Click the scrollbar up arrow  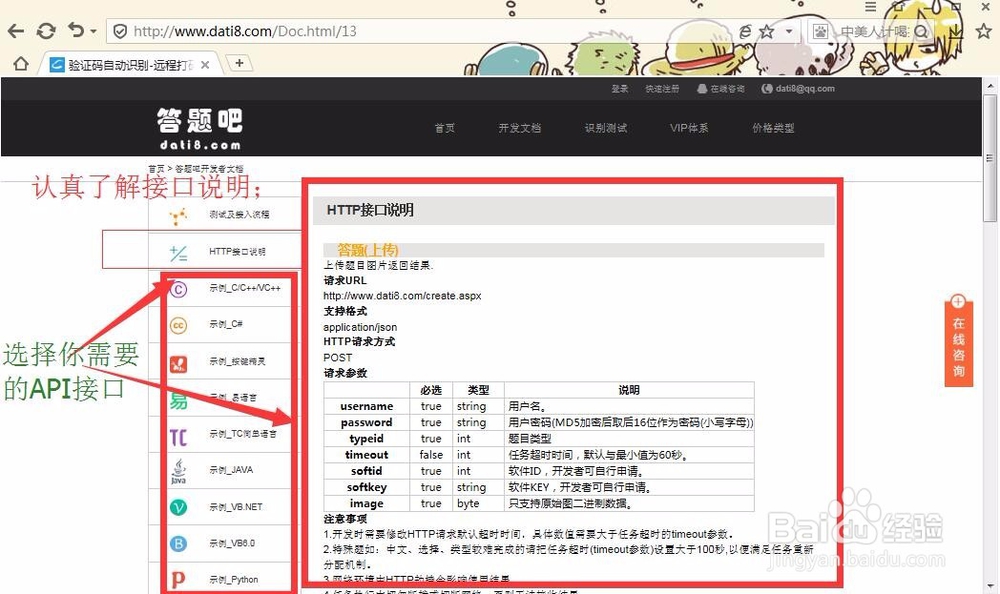990,86
